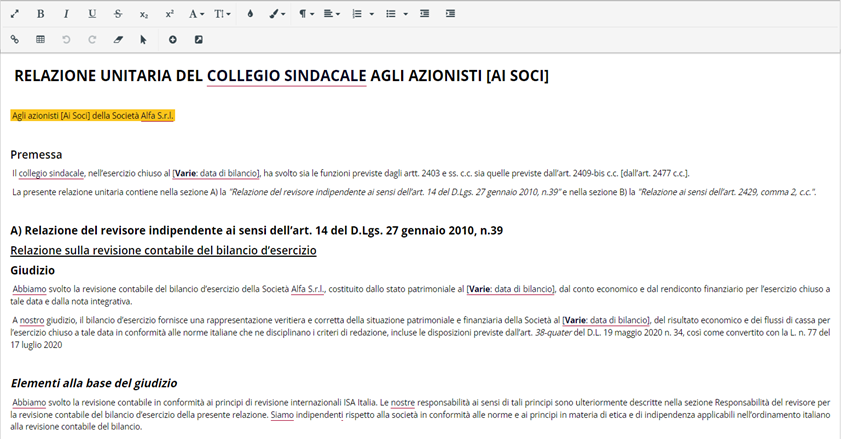
Task: Click italic '38-quater' text
Action: [x=554, y=333]
